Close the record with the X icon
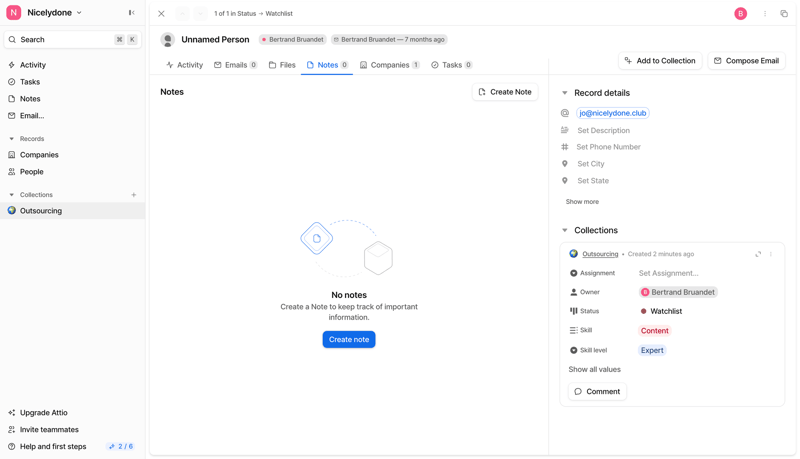Image resolution: width=800 pixels, height=459 pixels. coord(161,14)
